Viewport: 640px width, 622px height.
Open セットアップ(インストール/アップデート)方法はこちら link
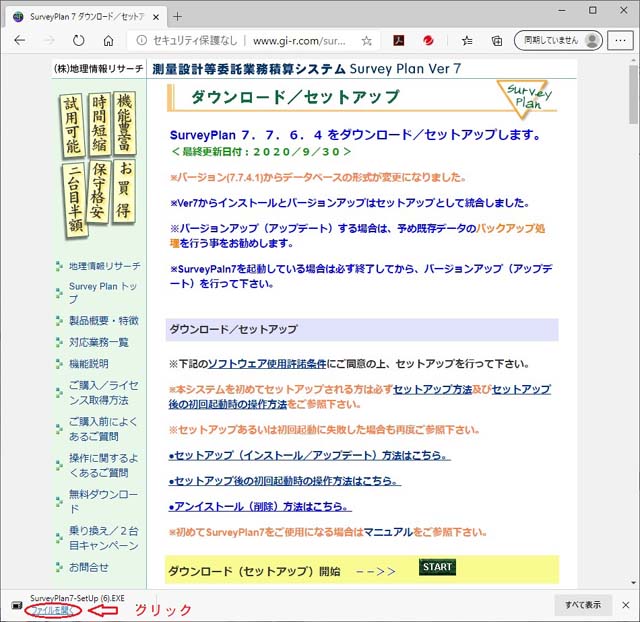pyautogui.click(x=310, y=455)
